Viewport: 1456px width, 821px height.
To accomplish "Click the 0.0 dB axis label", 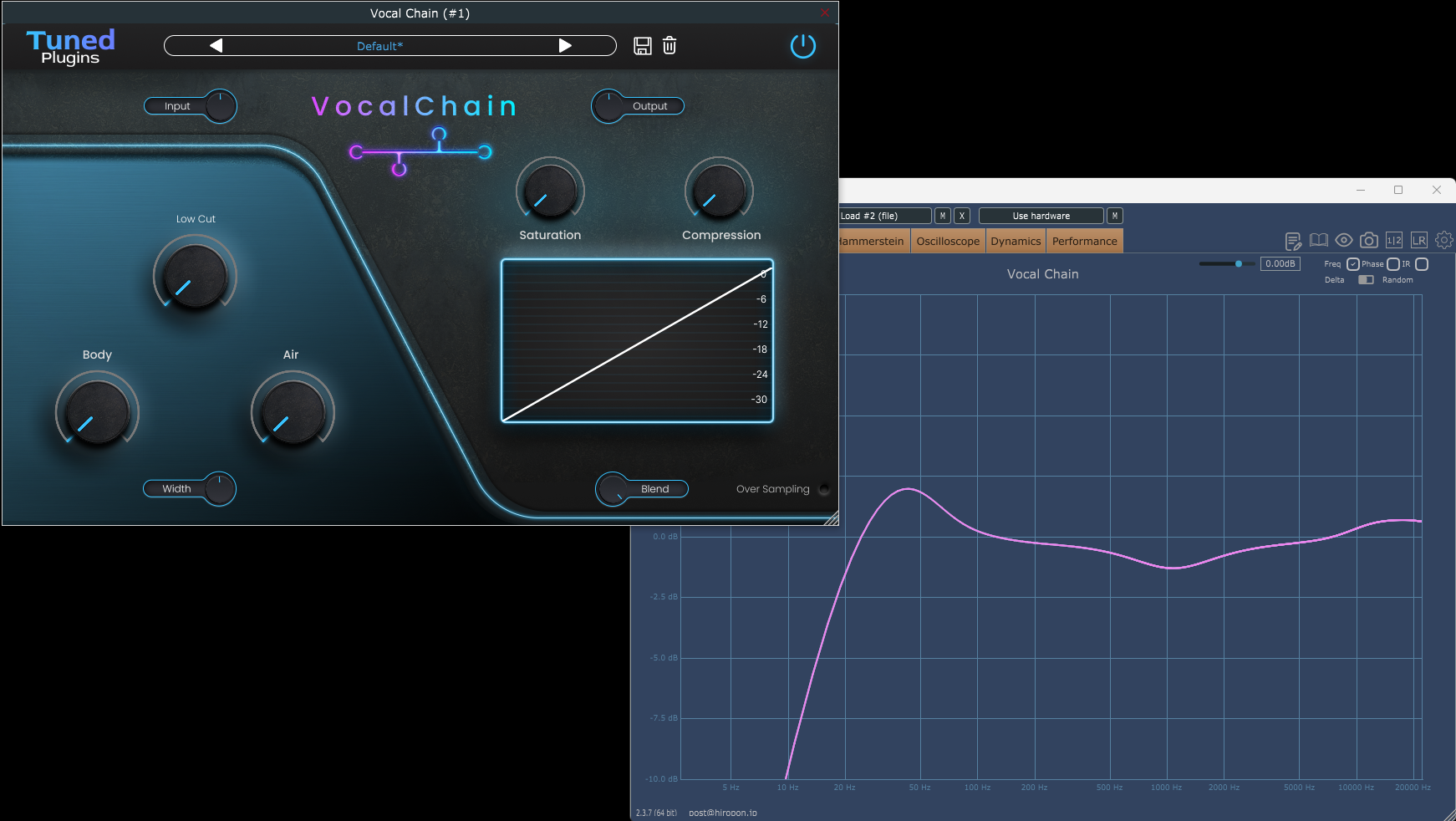I will tap(665, 537).
